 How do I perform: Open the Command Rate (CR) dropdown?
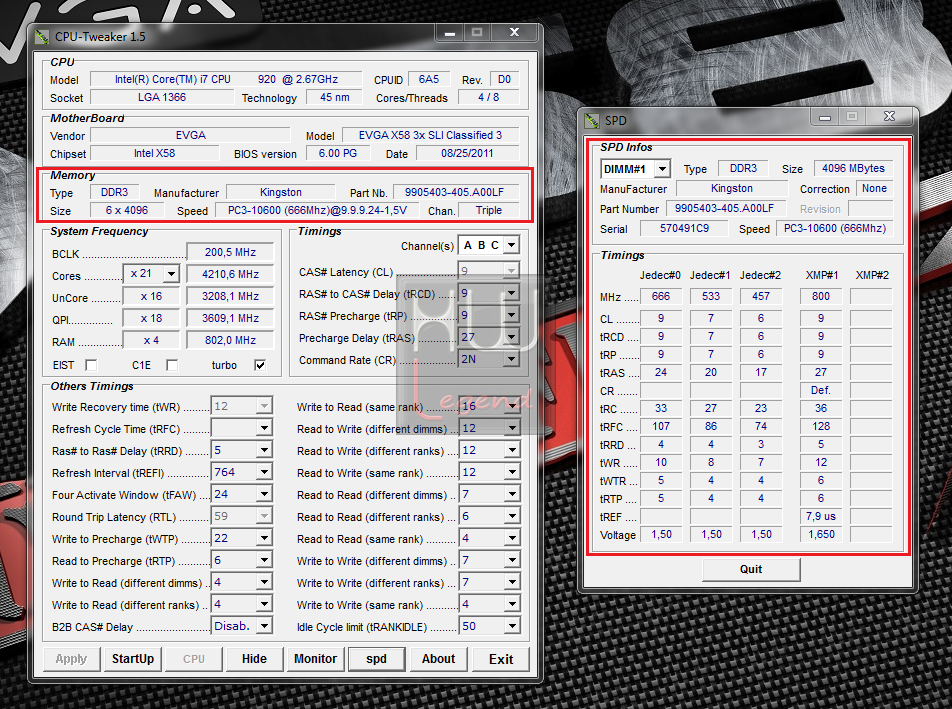[x=512, y=359]
